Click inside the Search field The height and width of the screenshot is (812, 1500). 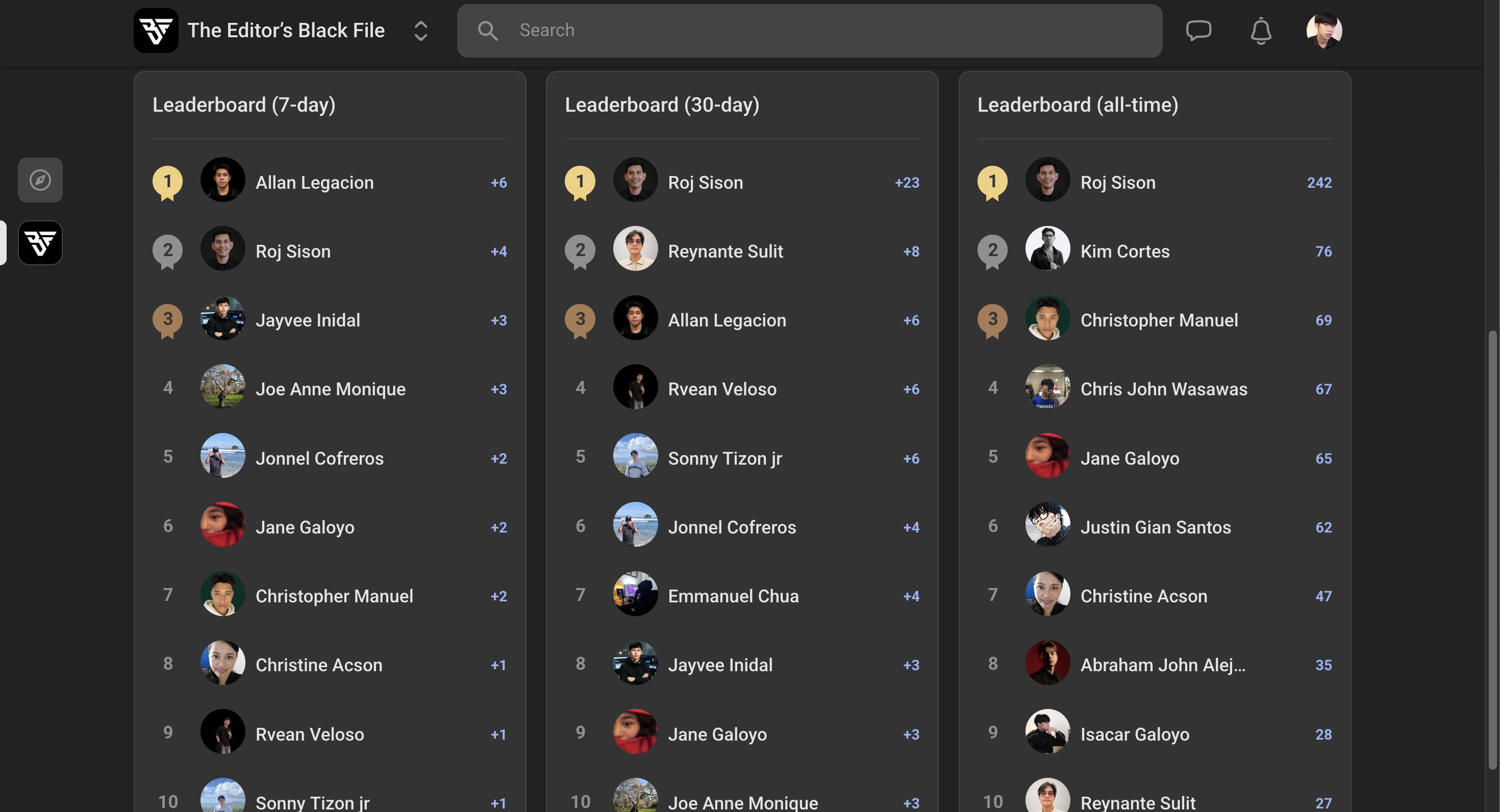[x=809, y=31]
